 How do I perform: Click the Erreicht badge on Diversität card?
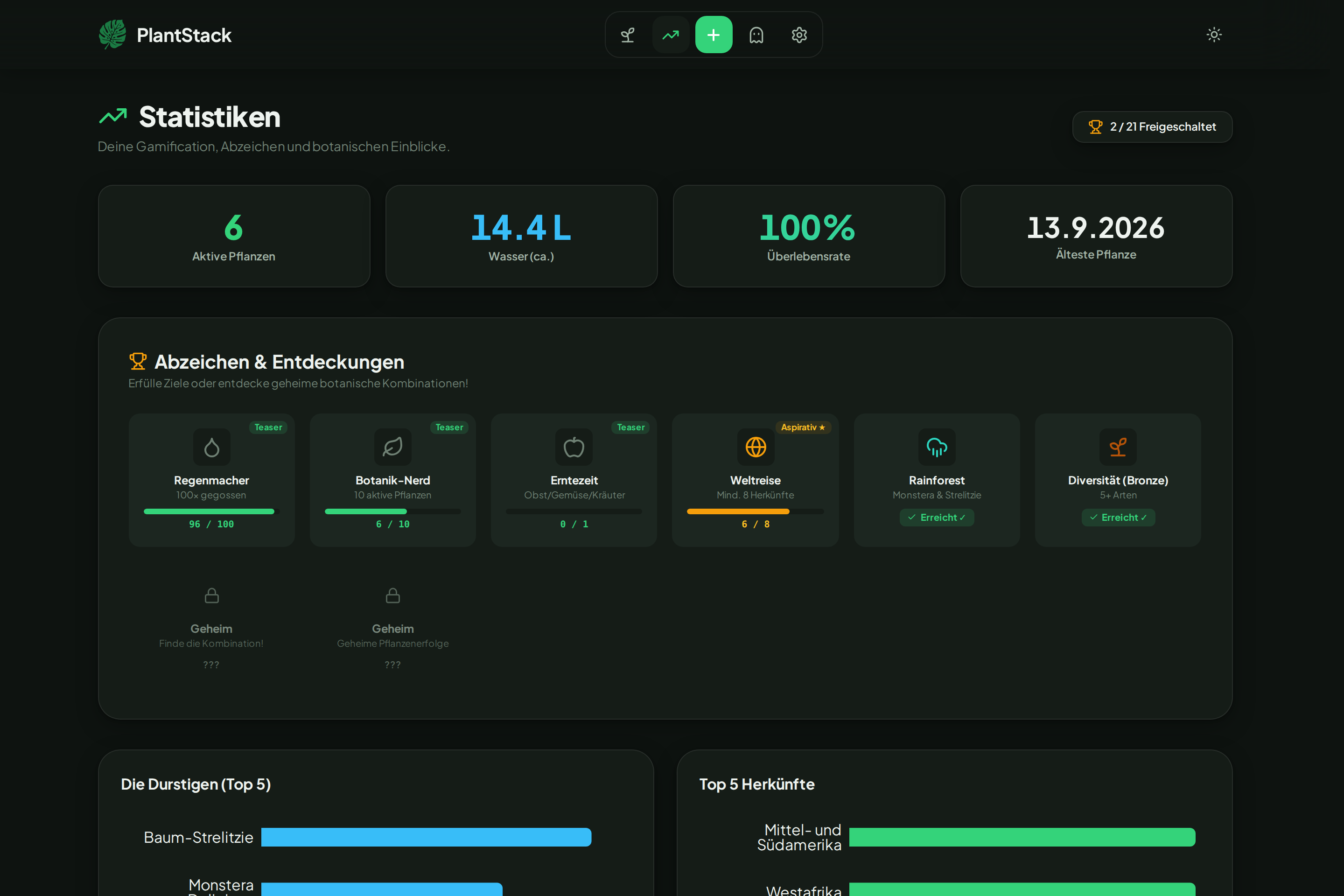click(x=1118, y=517)
